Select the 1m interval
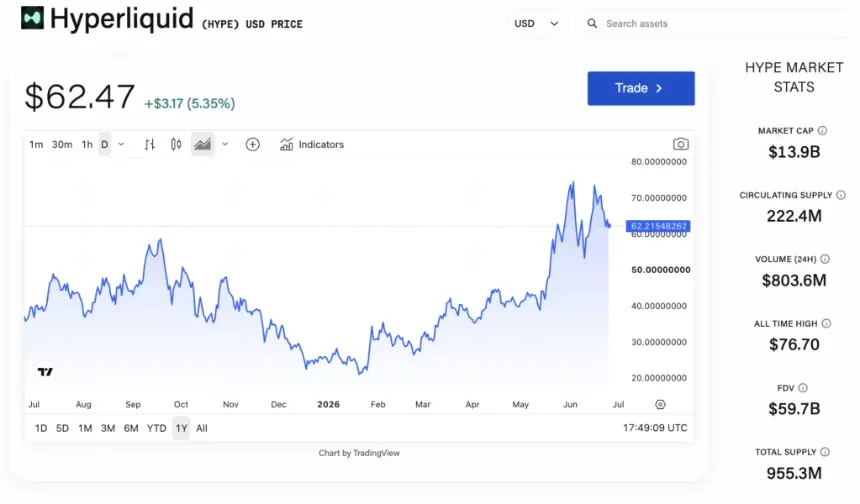860x504 pixels. (36, 145)
